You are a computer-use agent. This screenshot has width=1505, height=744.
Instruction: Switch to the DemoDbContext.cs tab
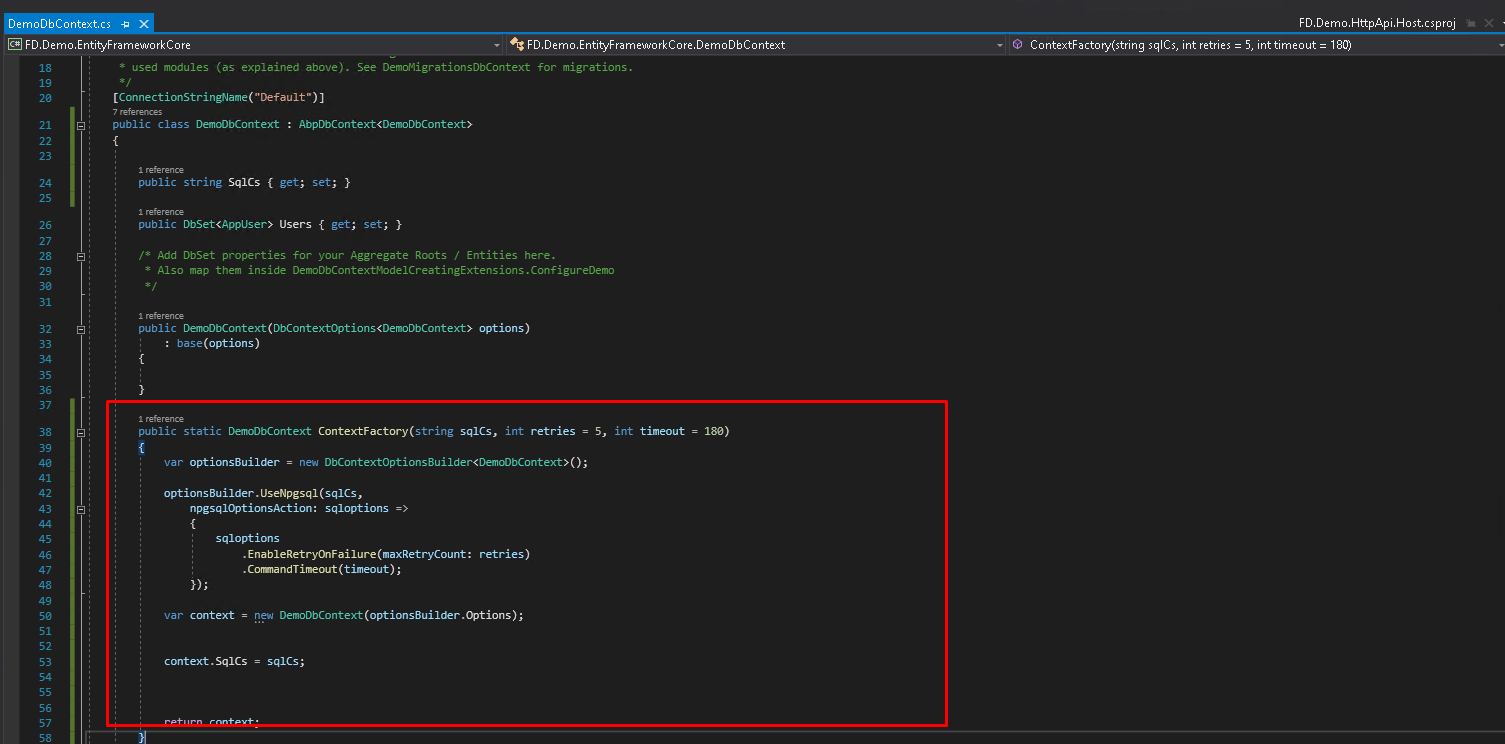point(58,23)
